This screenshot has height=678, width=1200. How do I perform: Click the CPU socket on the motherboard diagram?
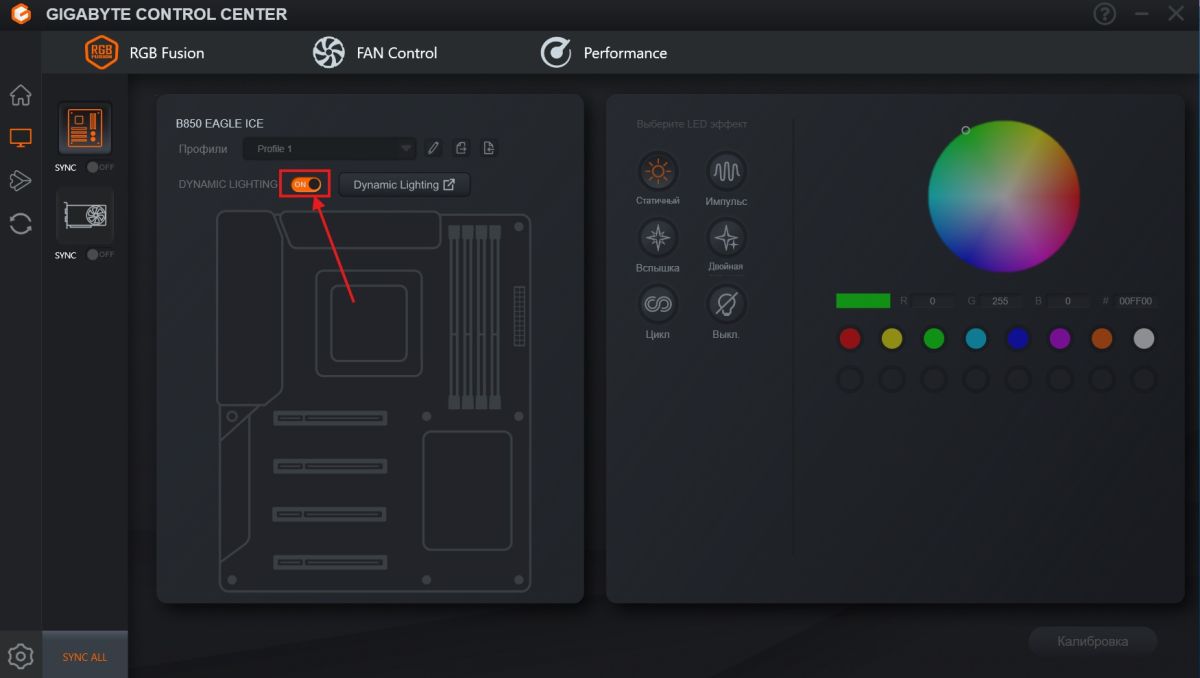[x=369, y=322]
